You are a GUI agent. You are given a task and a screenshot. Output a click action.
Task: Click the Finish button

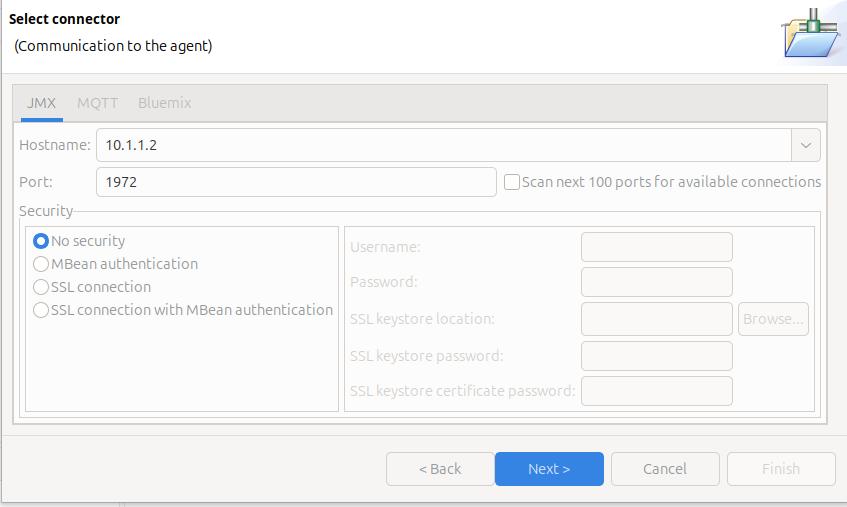pyautogui.click(x=781, y=469)
